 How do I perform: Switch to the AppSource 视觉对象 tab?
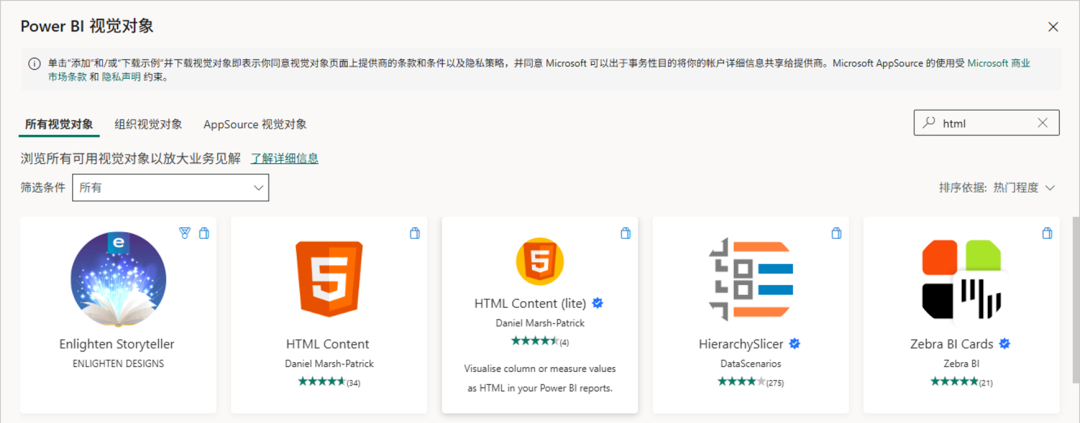pos(255,125)
